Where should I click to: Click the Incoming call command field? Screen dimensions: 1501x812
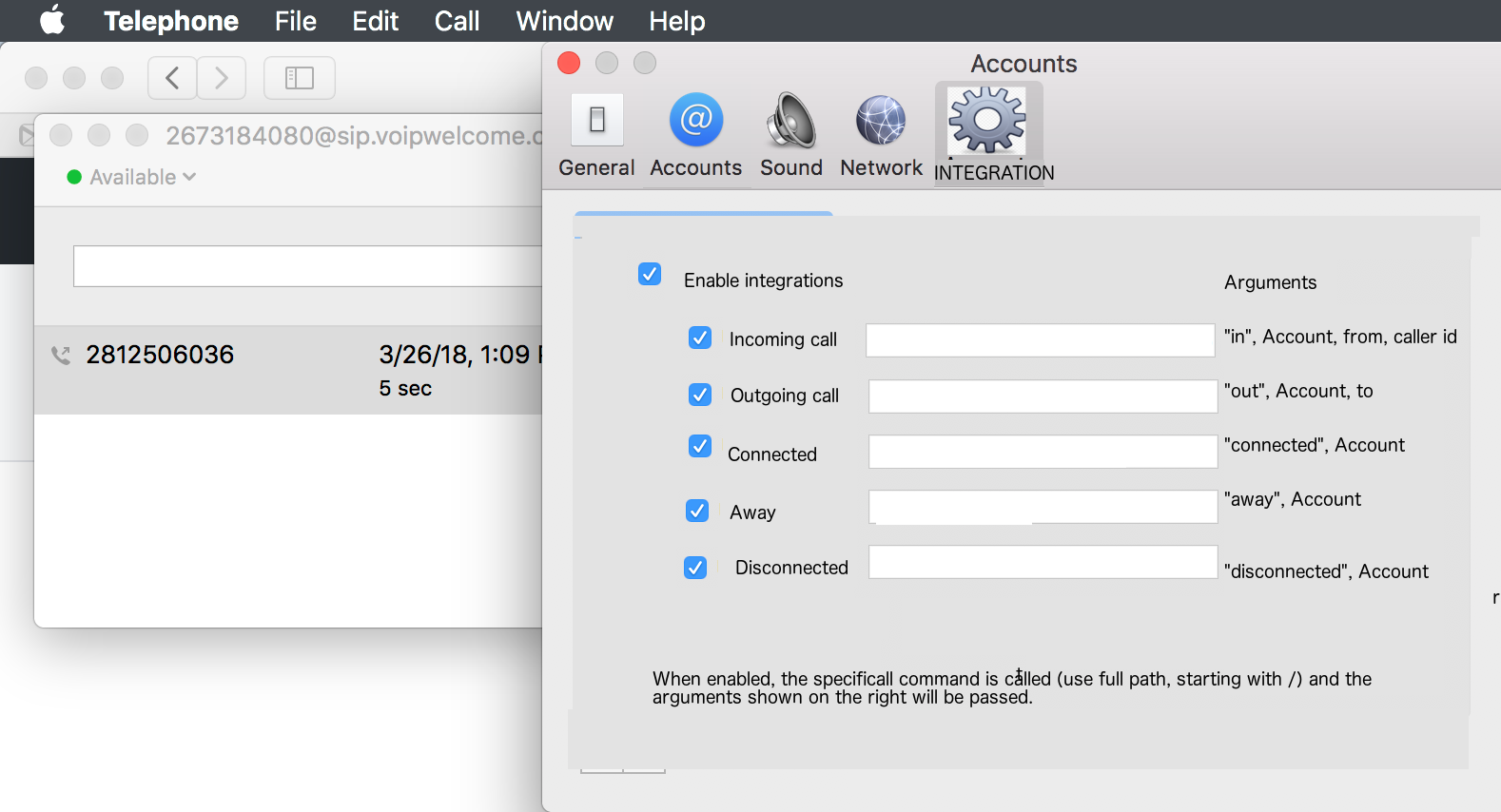coord(1041,340)
